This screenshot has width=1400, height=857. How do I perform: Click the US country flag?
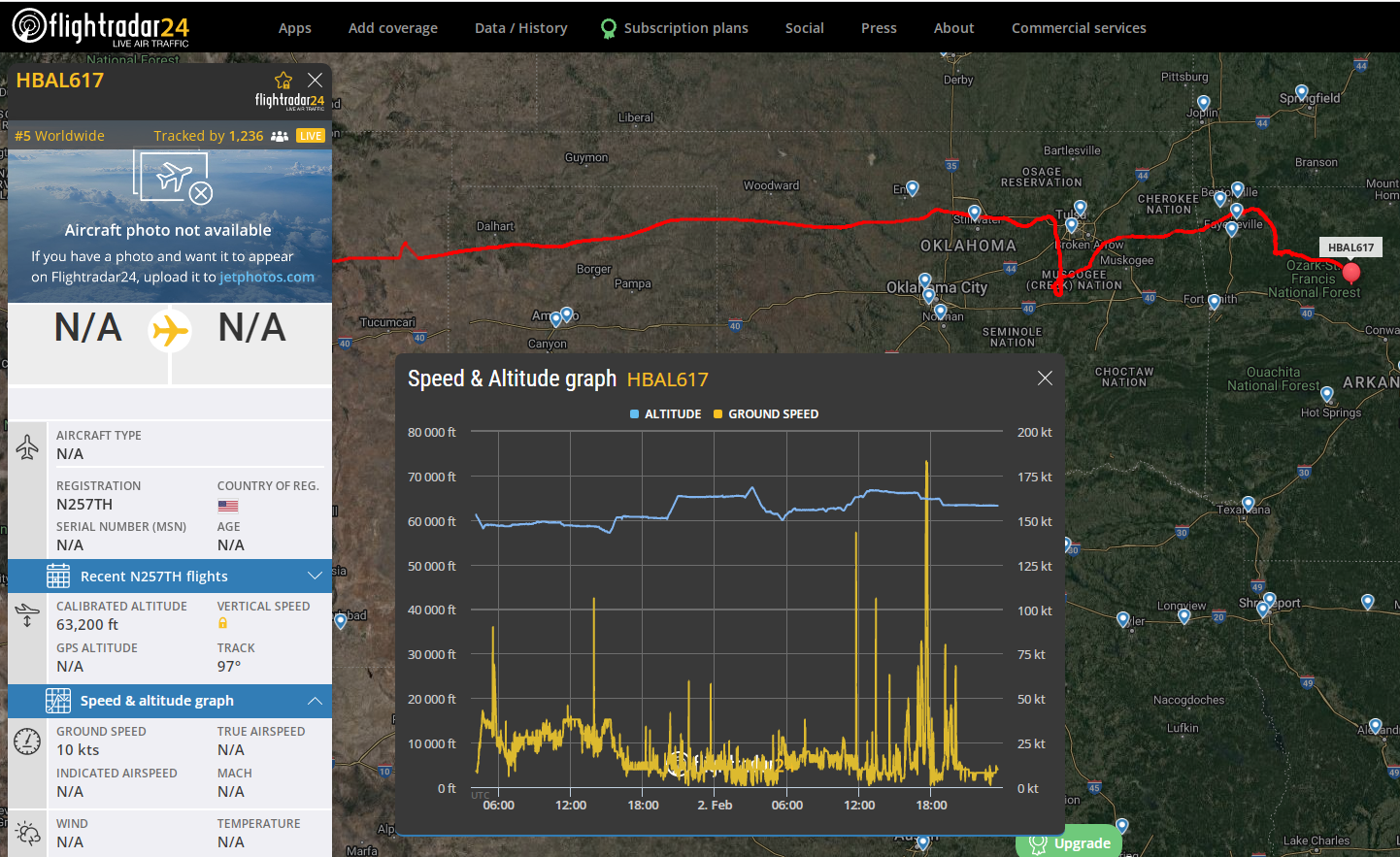coord(228,506)
